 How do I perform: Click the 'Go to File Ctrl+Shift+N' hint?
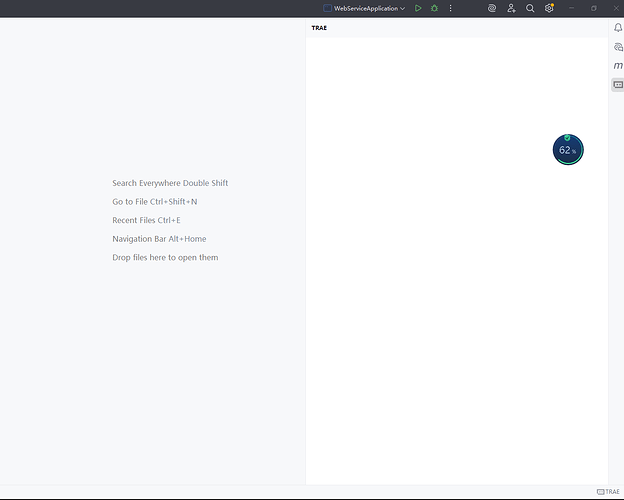(154, 202)
